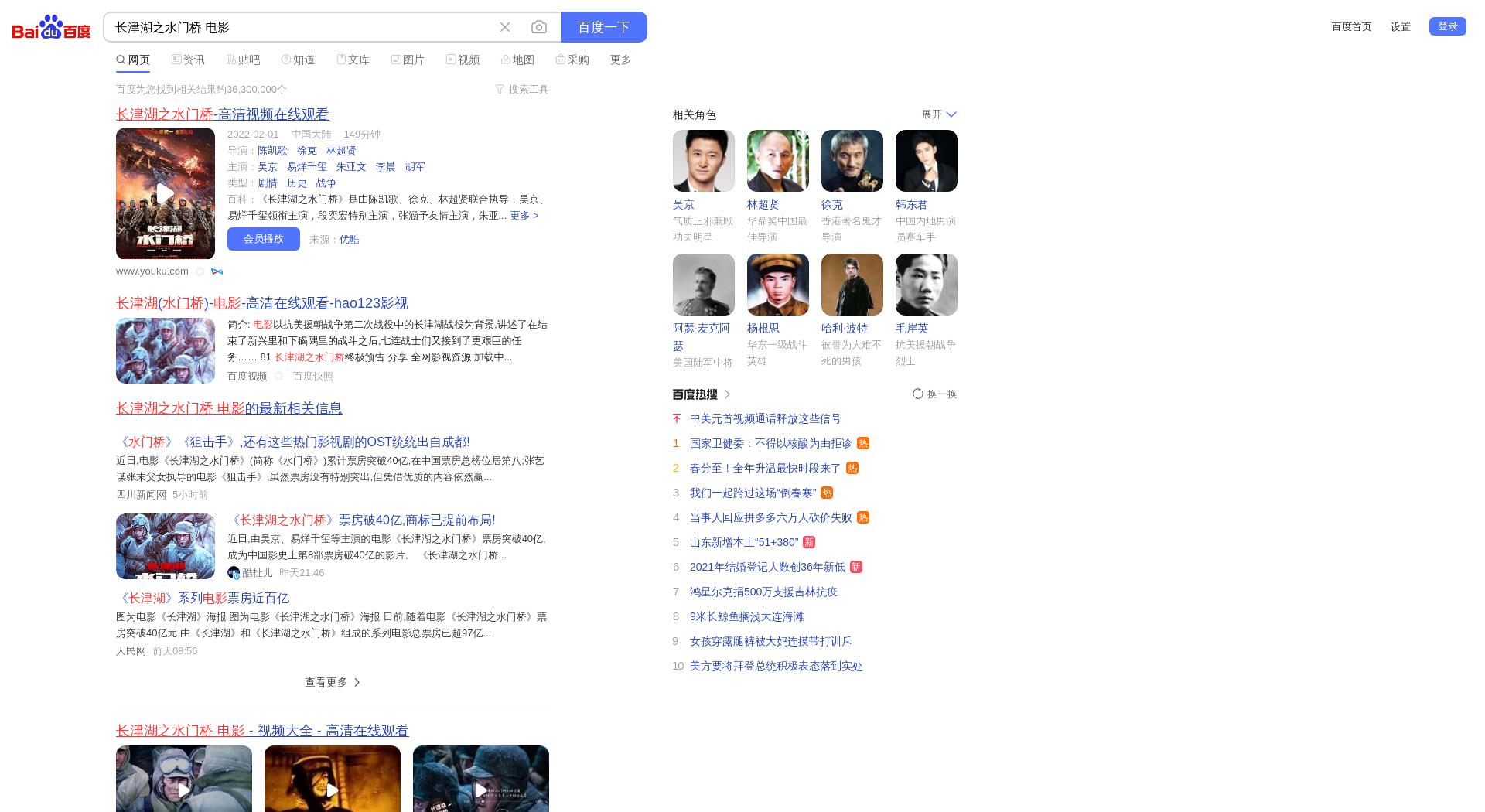This screenshot has width=1485, height=812.
Task: Open source link 优酷
Action: pos(349,240)
